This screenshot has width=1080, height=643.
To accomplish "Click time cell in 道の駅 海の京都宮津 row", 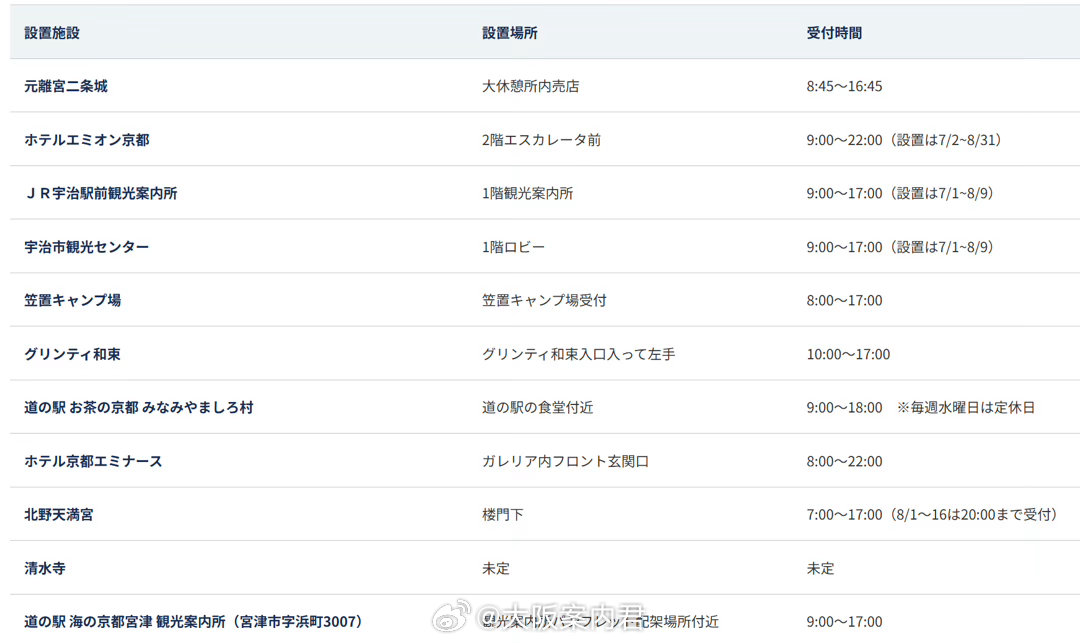I will coord(844,622).
